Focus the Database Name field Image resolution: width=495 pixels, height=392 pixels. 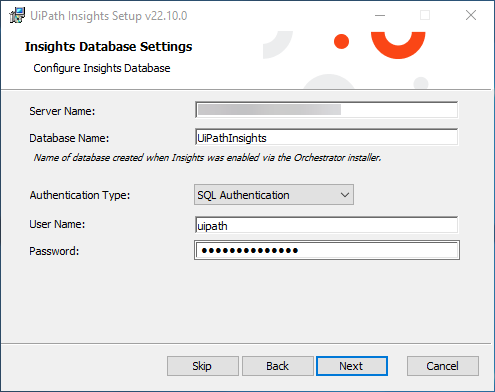pos(327,137)
